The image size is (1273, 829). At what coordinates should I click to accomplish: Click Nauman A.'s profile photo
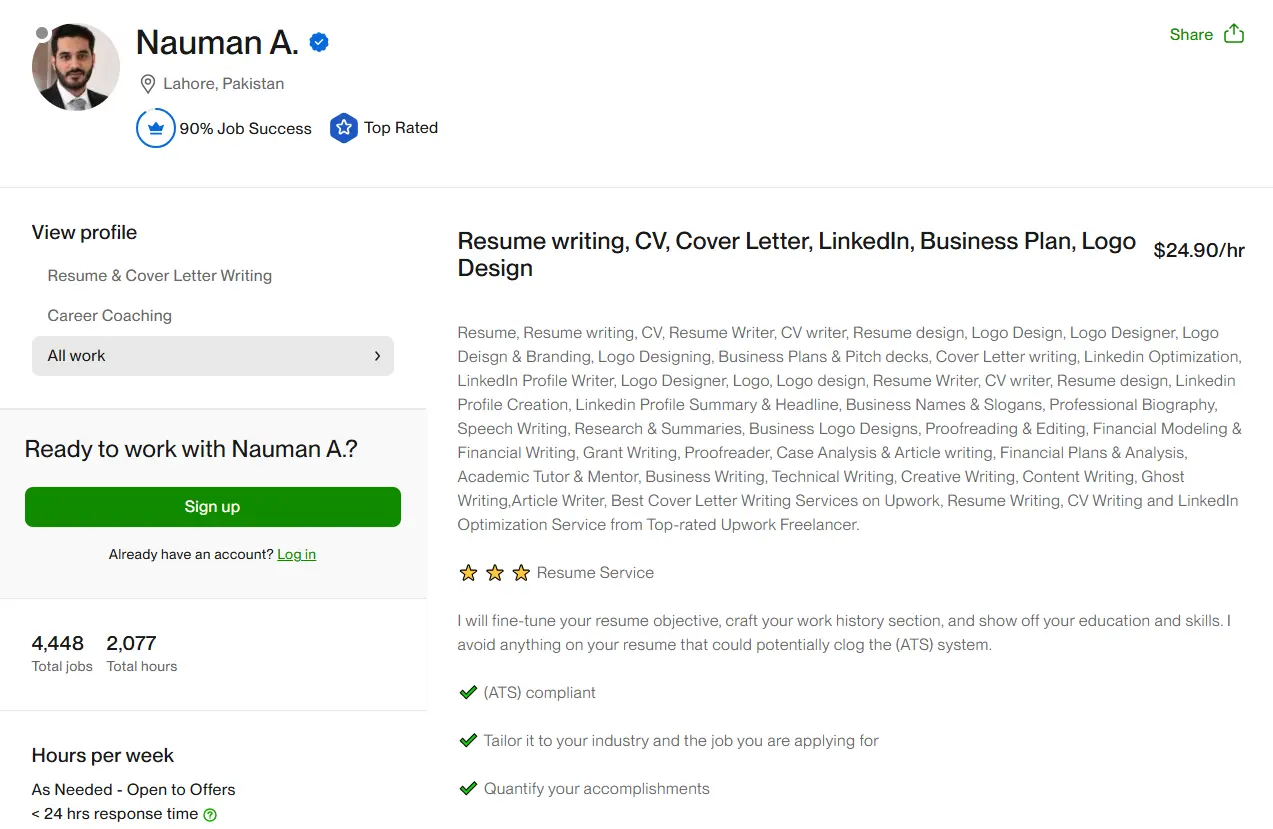point(75,66)
